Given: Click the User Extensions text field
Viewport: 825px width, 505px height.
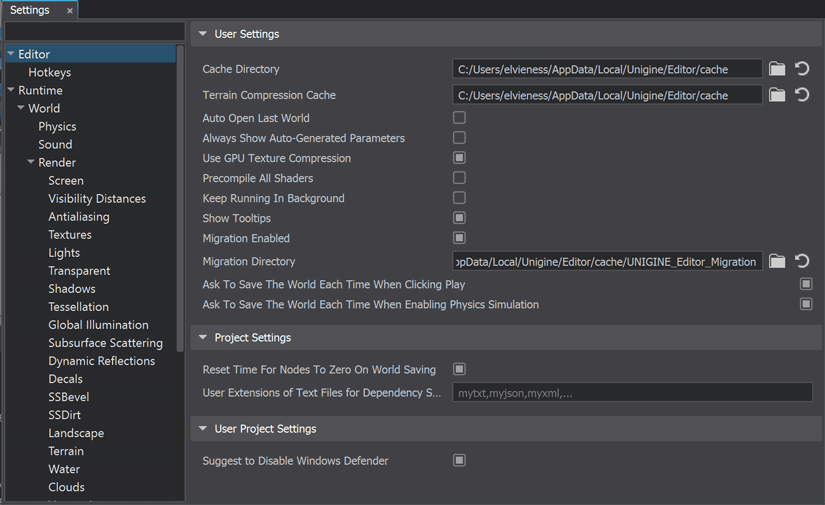Looking at the screenshot, I should click(632, 393).
